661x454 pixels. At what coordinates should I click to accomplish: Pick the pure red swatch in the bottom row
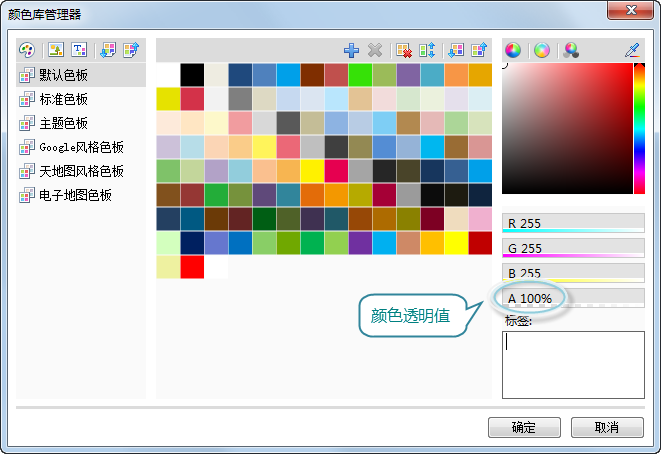pos(192,267)
